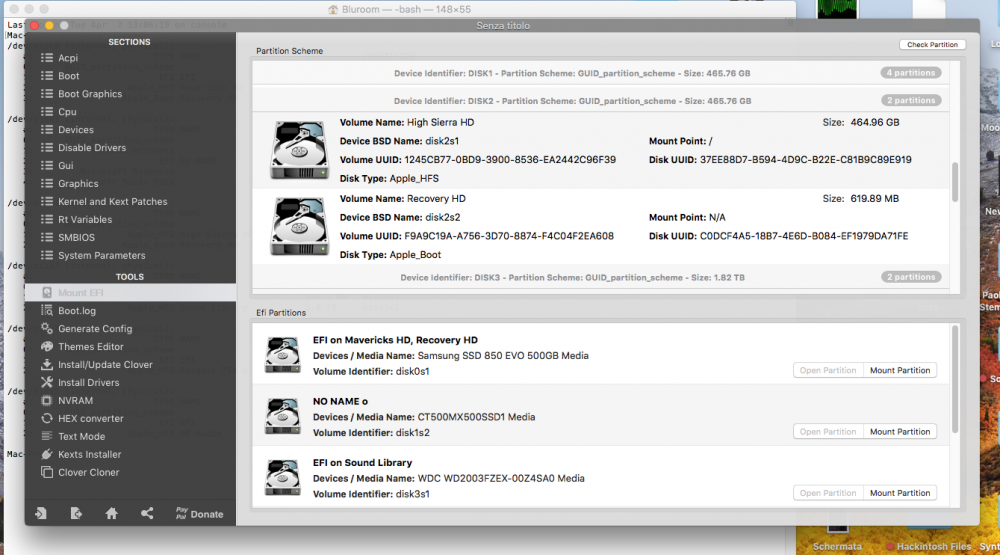1000x555 pixels.
Task: Click the Gui list icon
Action: [47, 165]
